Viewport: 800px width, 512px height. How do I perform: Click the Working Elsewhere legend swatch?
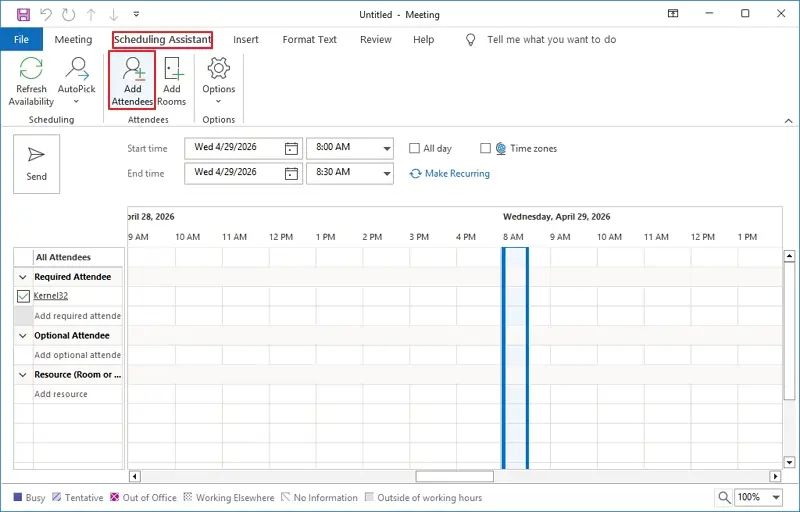click(188, 497)
